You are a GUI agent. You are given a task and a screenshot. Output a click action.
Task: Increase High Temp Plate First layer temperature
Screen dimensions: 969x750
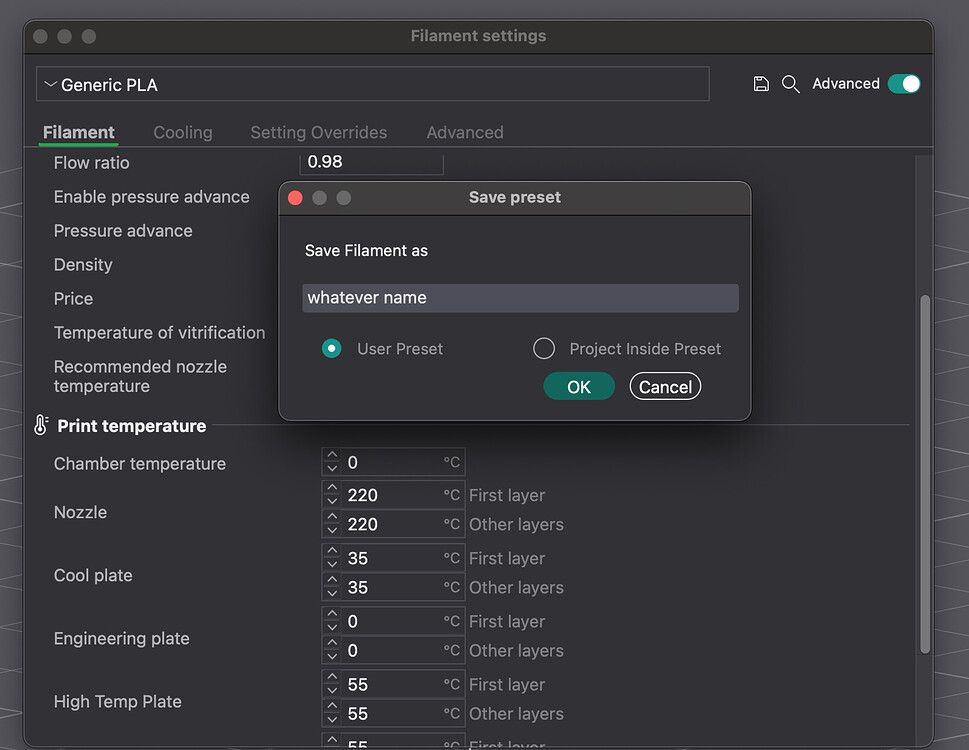[x=332, y=676]
